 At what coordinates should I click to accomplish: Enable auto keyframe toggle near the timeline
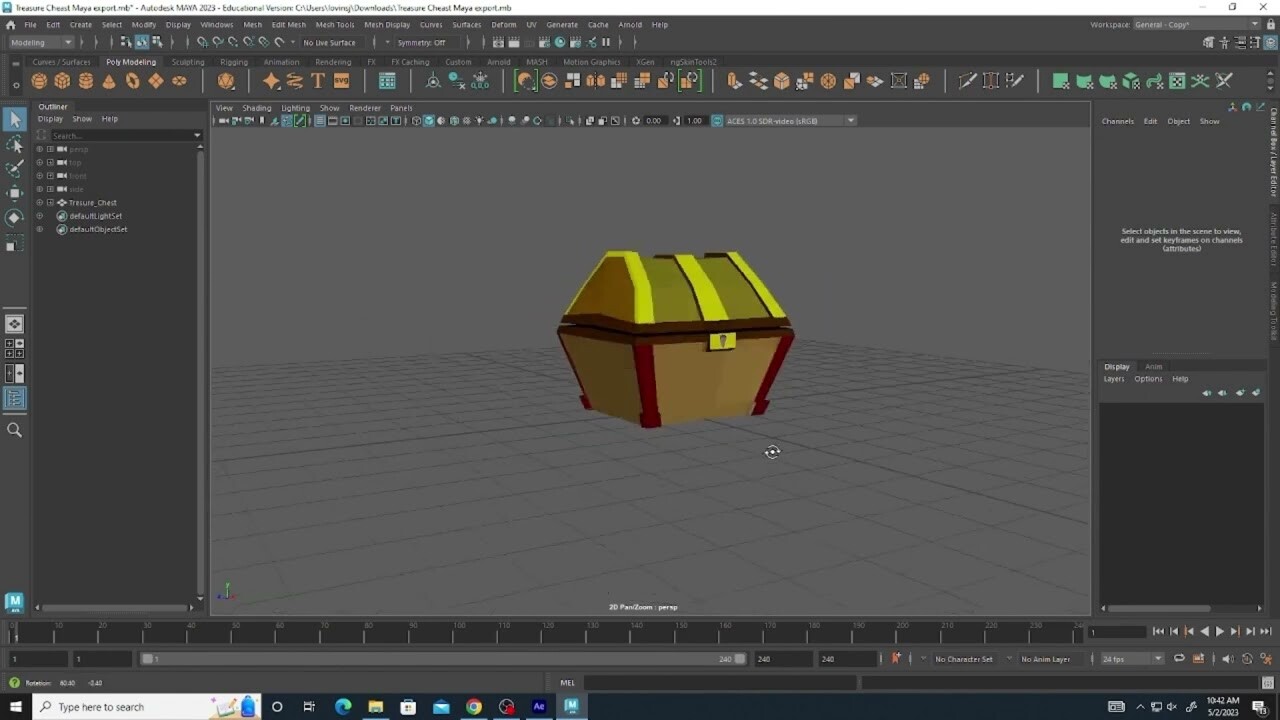click(897, 658)
